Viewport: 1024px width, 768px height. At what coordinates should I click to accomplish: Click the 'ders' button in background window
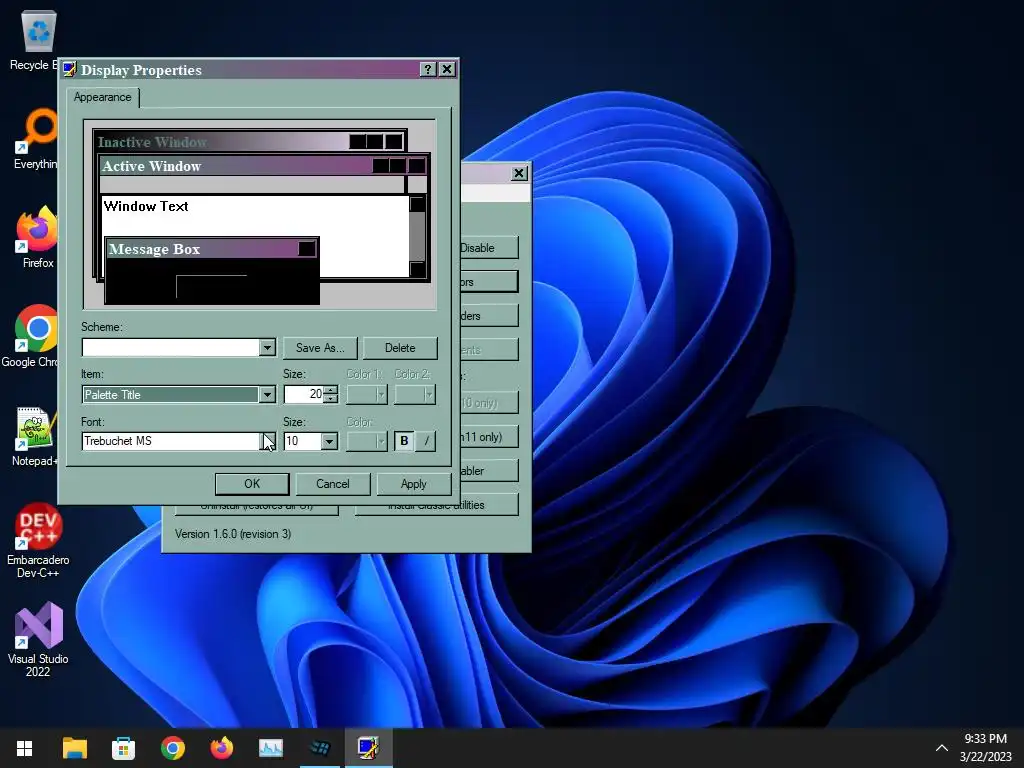click(489, 316)
